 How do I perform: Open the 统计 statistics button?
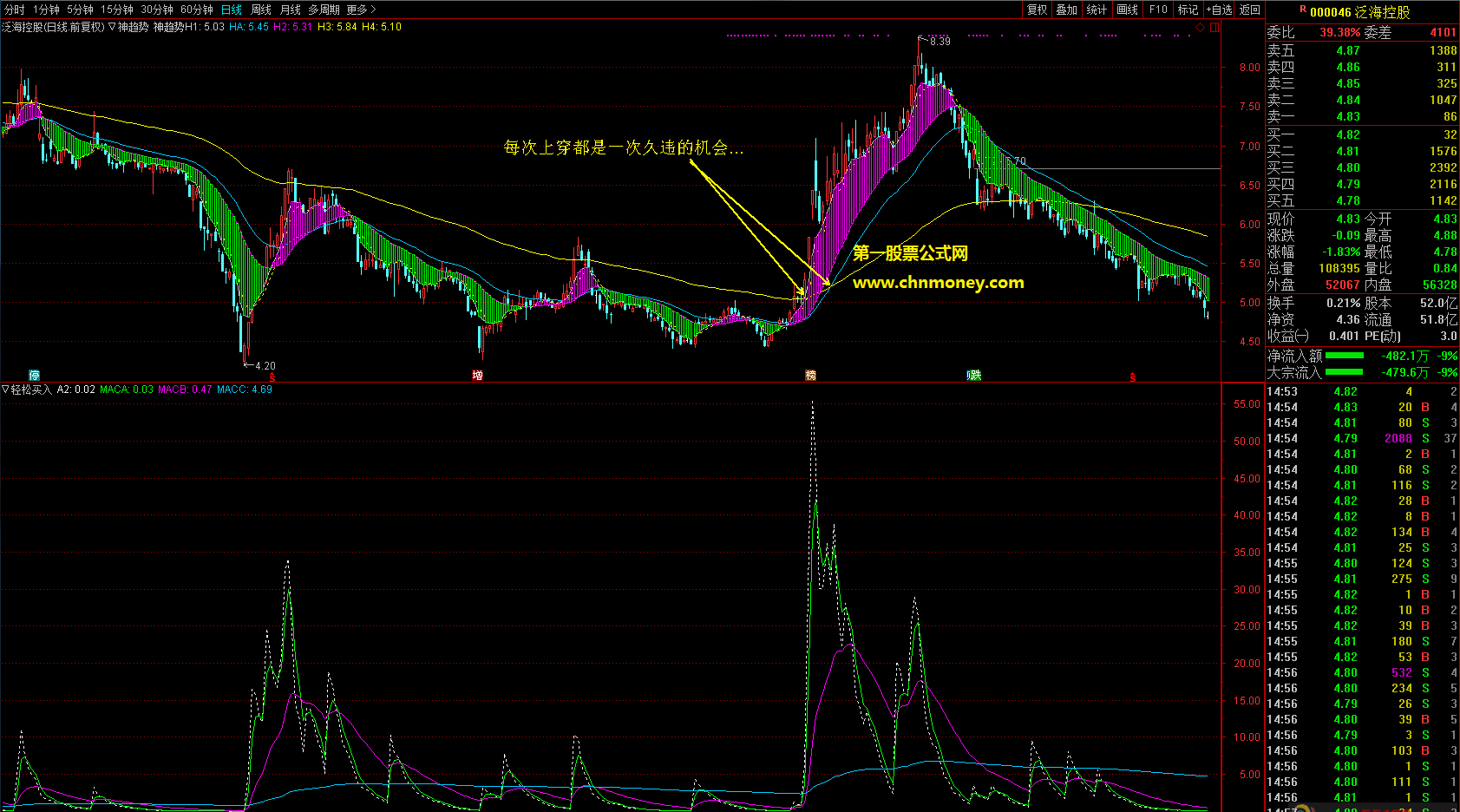(1097, 10)
